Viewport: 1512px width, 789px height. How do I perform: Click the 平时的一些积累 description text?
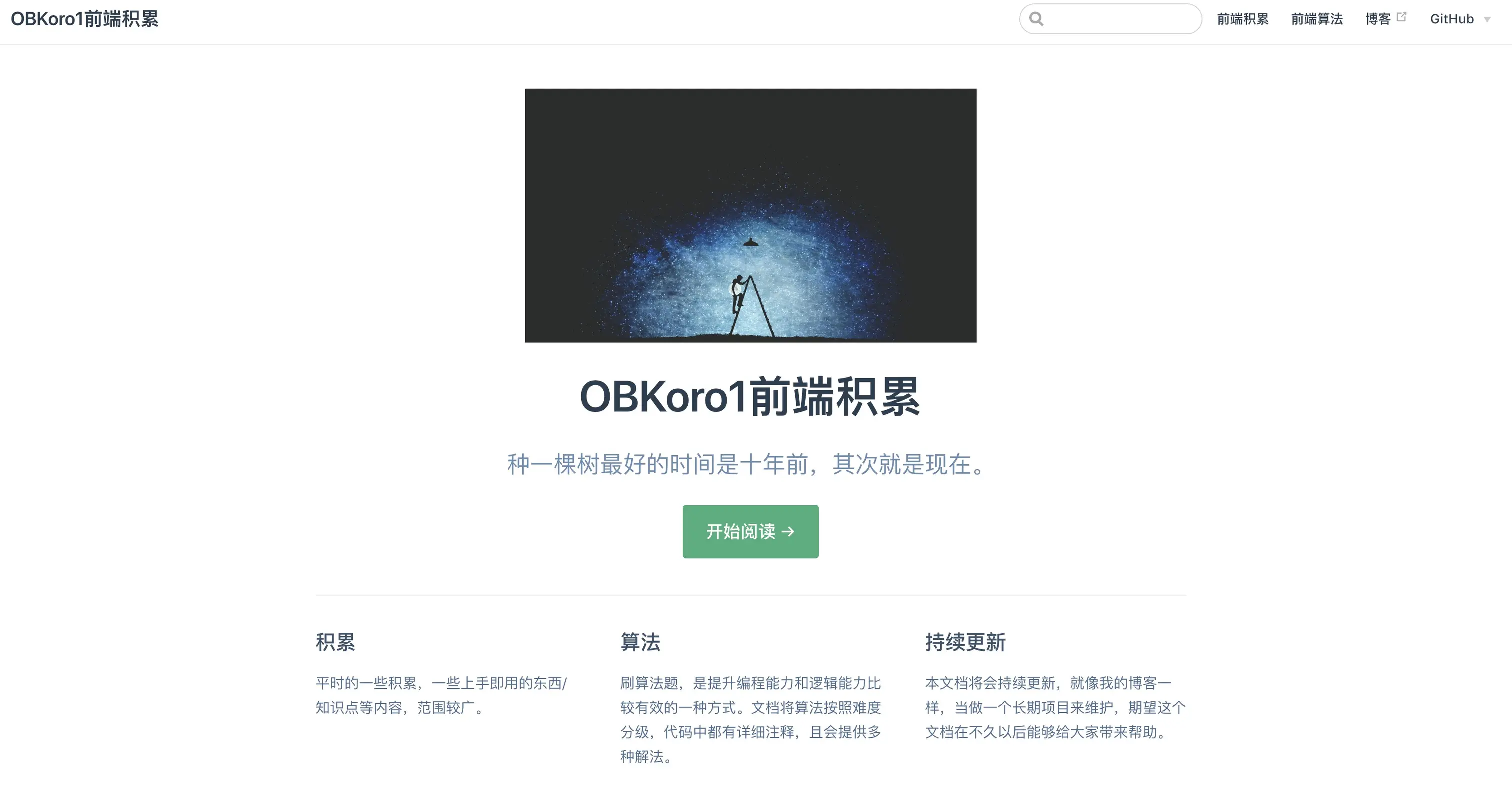[x=441, y=695]
